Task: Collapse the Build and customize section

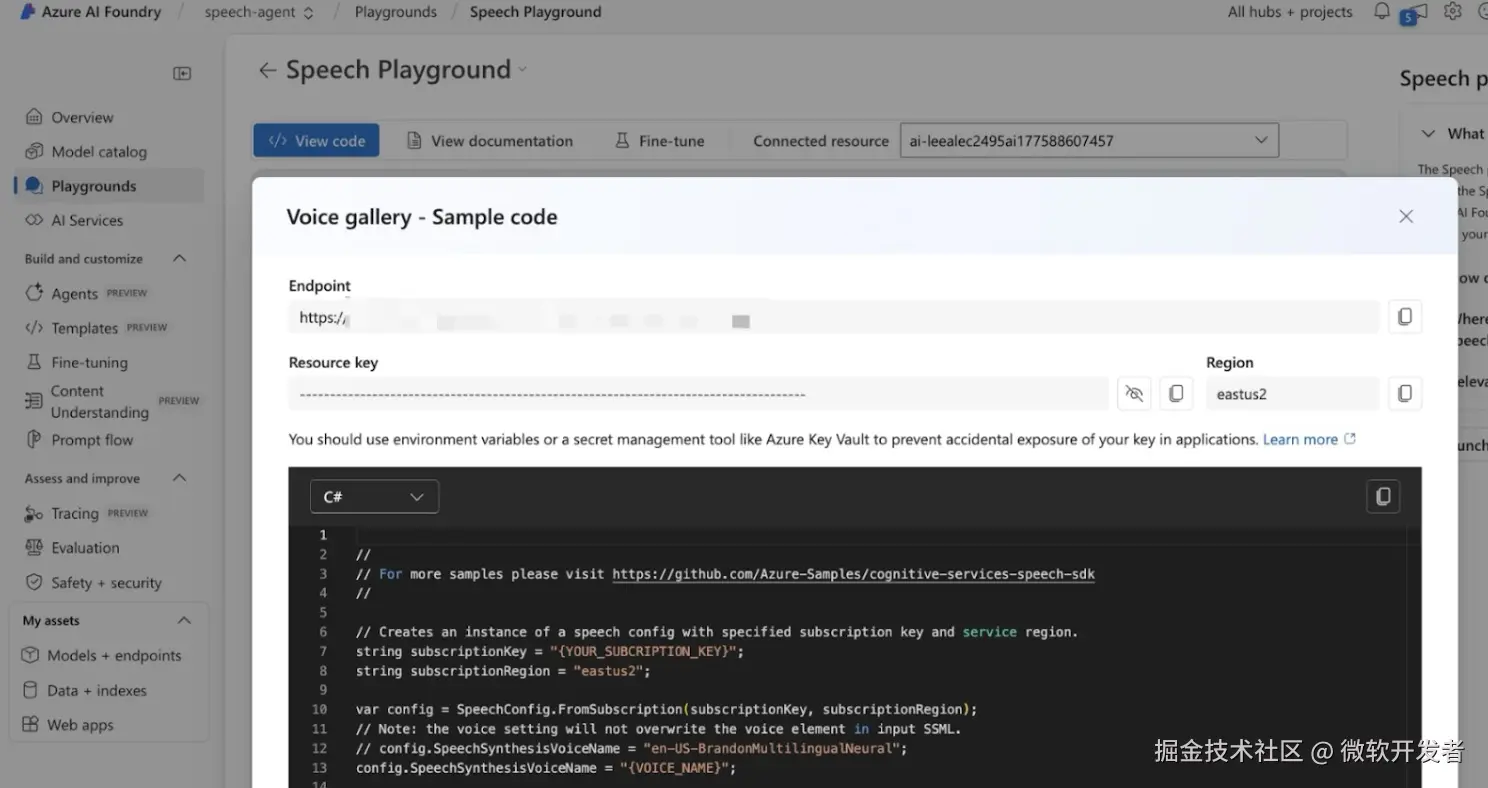Action: click(x=180, y=259)
